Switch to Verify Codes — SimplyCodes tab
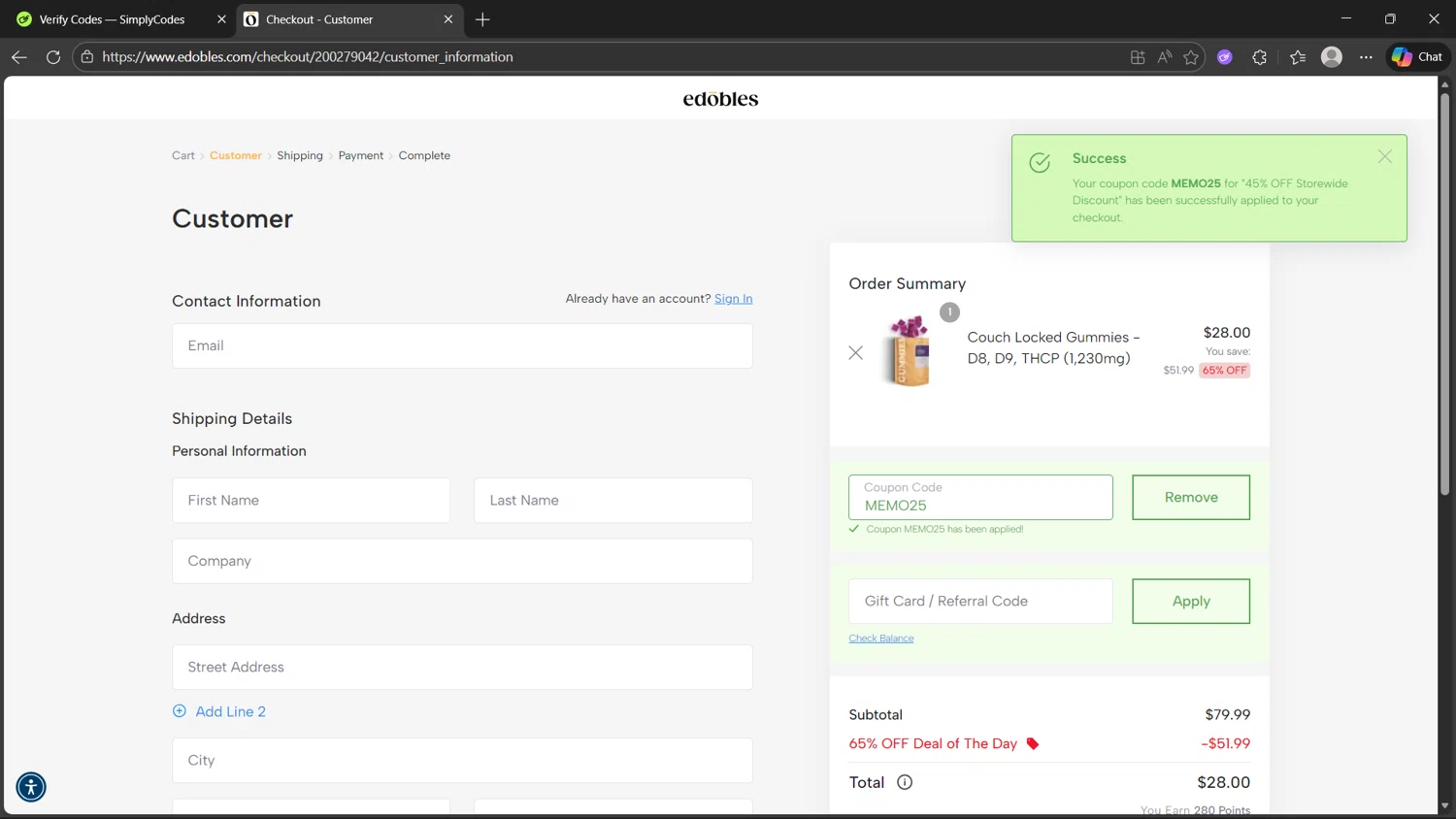This screenshot has height=819, width=1456. pos(112,19)
